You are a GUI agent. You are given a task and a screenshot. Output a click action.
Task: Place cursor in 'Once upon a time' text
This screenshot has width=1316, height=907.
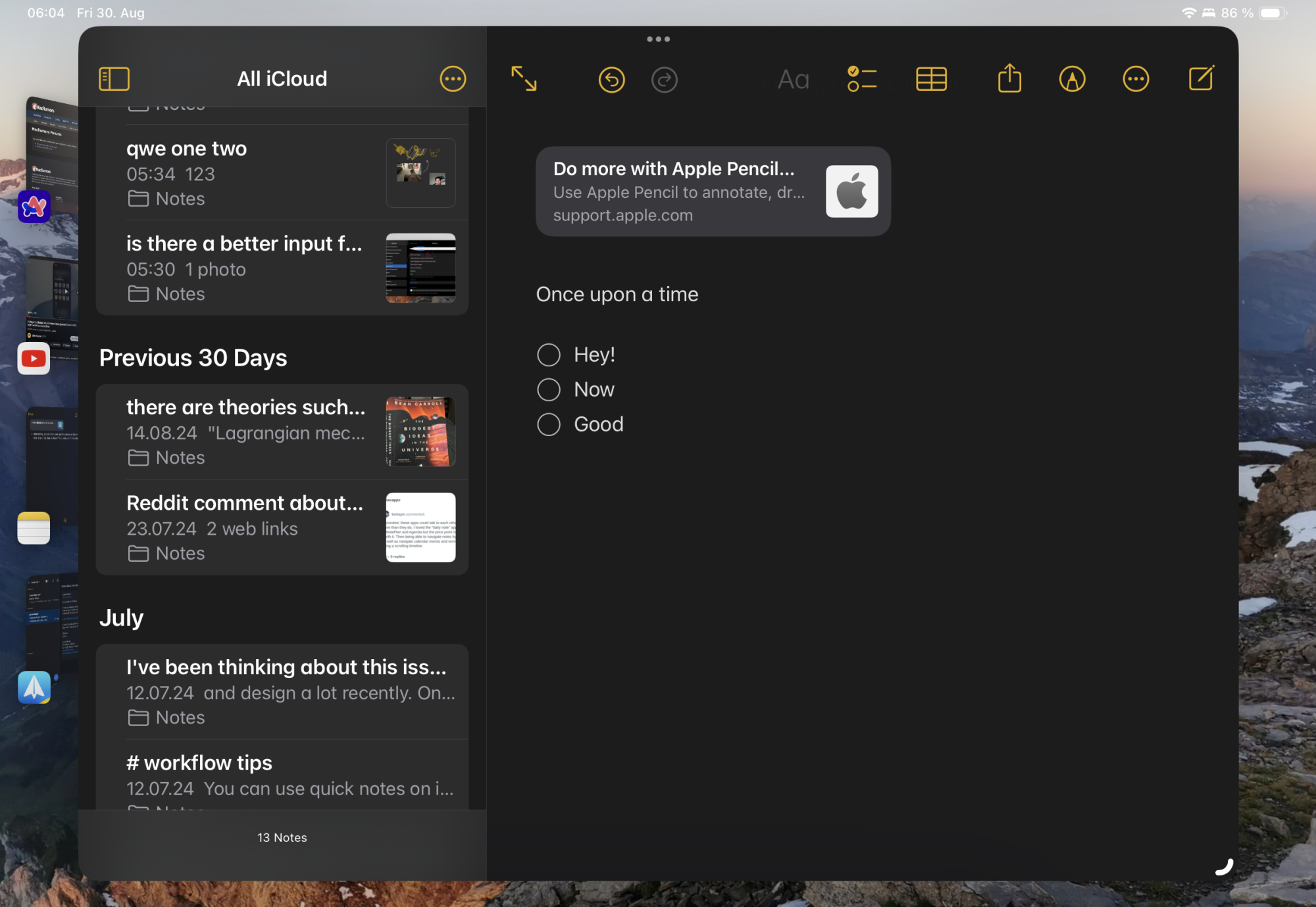pyautogui.click(x=617, y=294)
